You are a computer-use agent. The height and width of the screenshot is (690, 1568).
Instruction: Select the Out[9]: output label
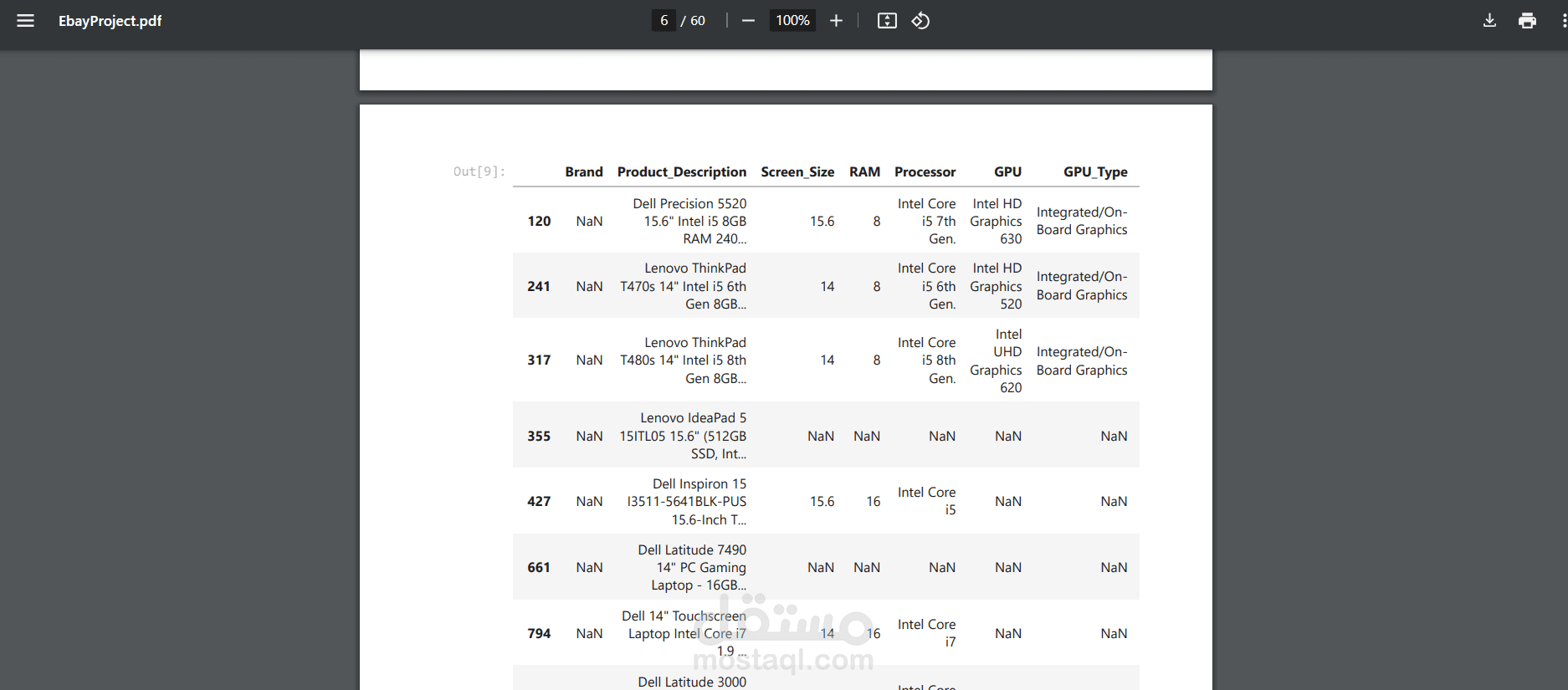[479, 171]
